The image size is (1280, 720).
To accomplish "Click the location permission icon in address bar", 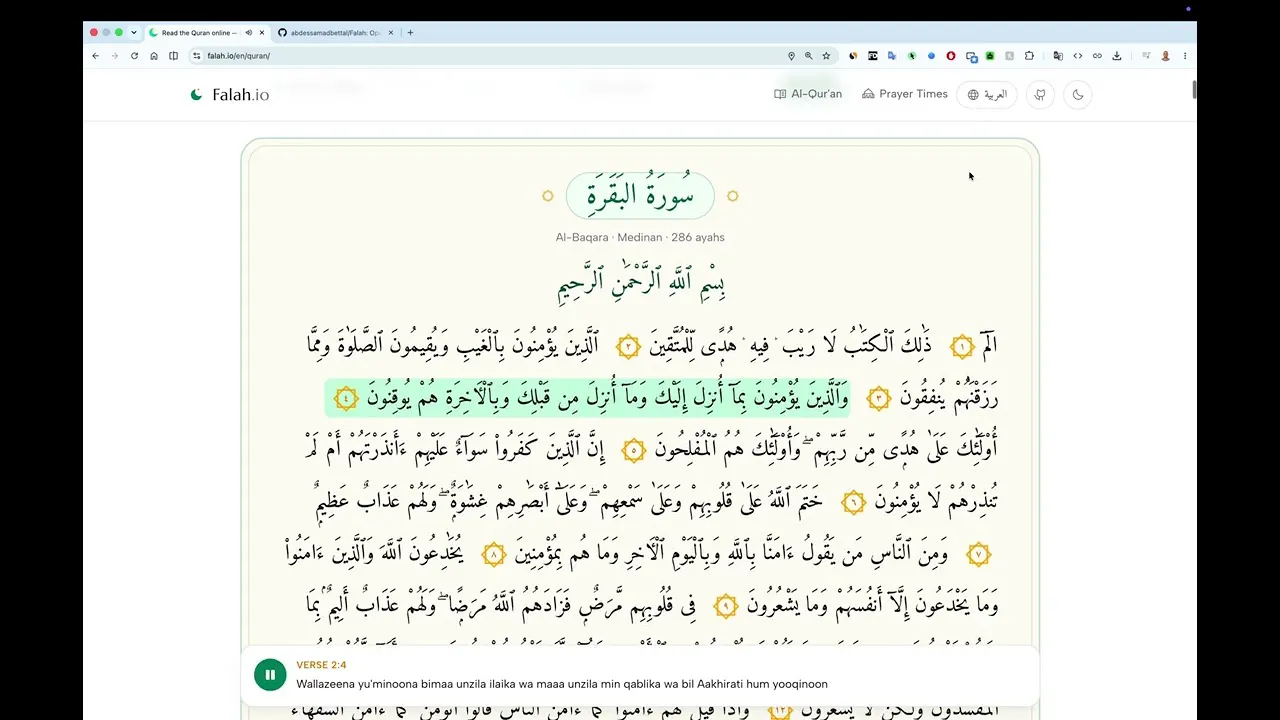I will click(x=791, y=56).
